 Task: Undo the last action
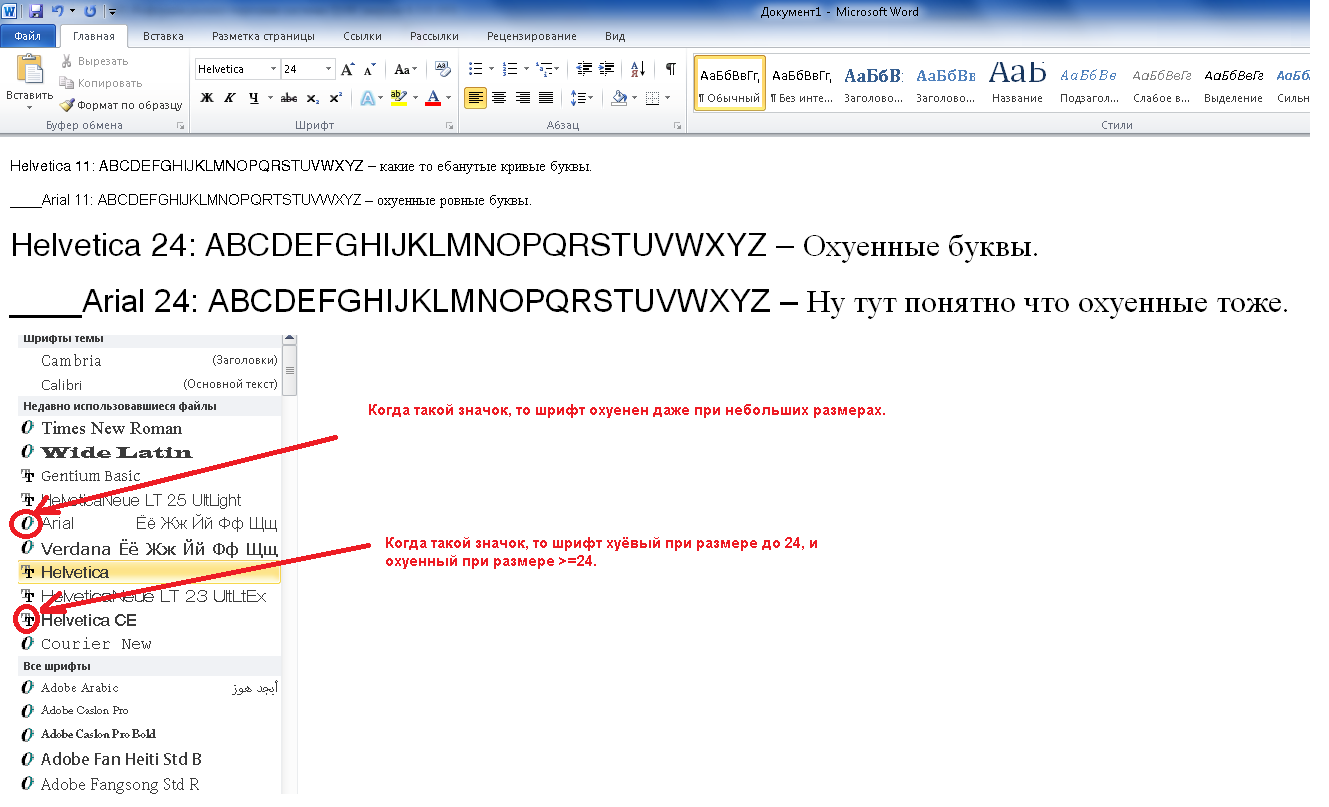[x=58, y=12]
